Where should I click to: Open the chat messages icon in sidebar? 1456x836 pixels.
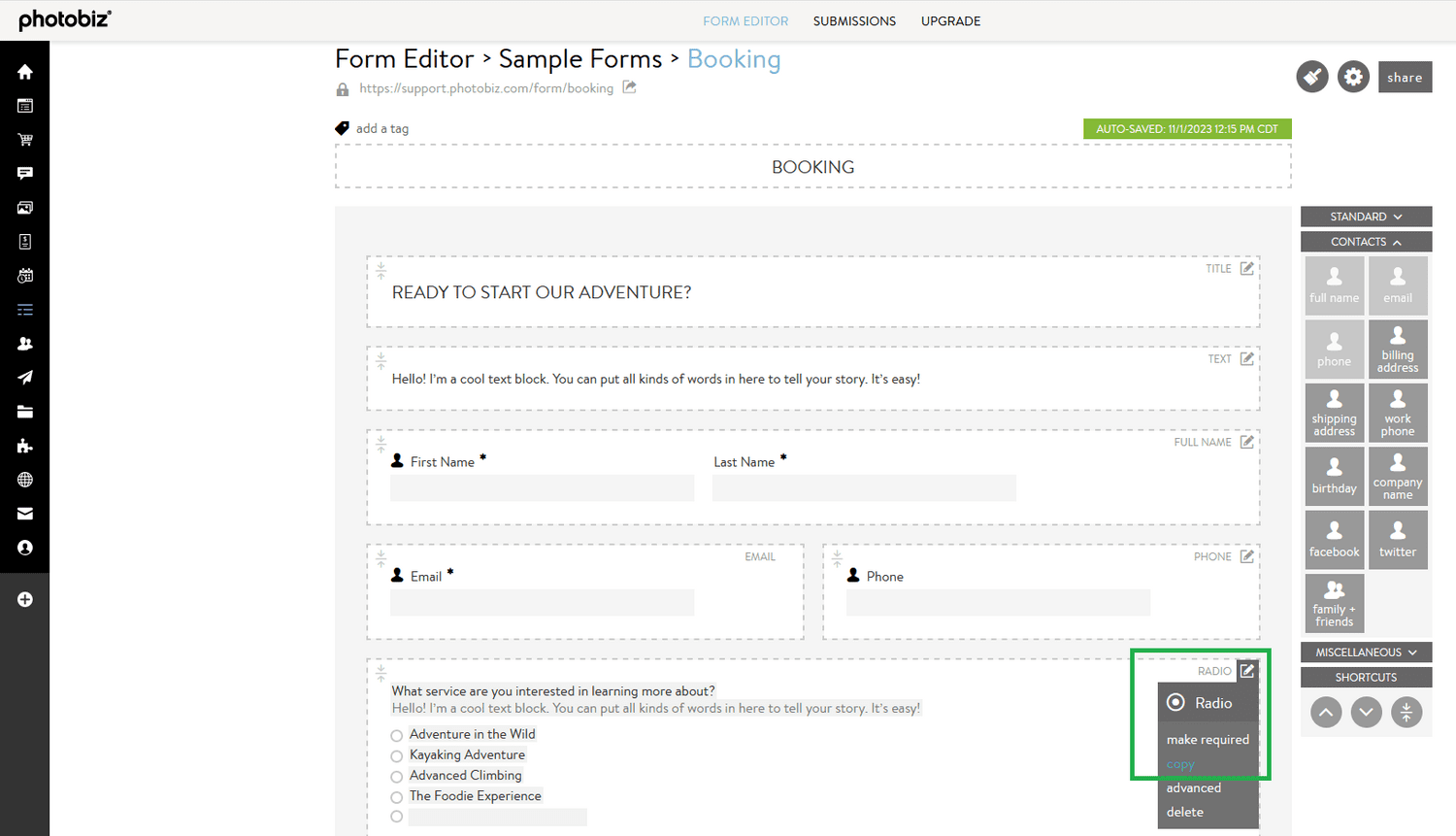[x=24, y=173]
